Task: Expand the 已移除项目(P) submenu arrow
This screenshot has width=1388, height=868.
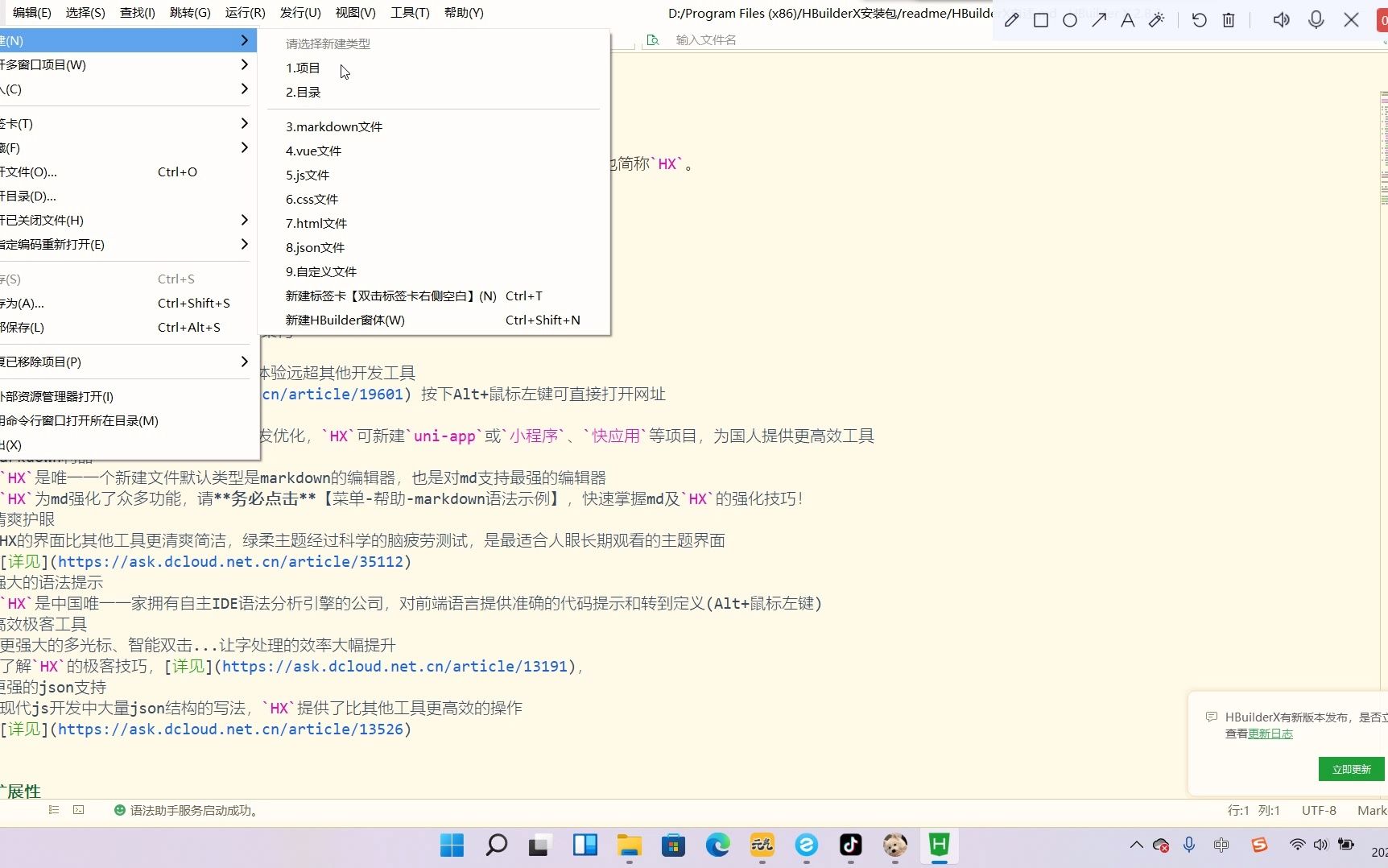Action: (244, 362)
